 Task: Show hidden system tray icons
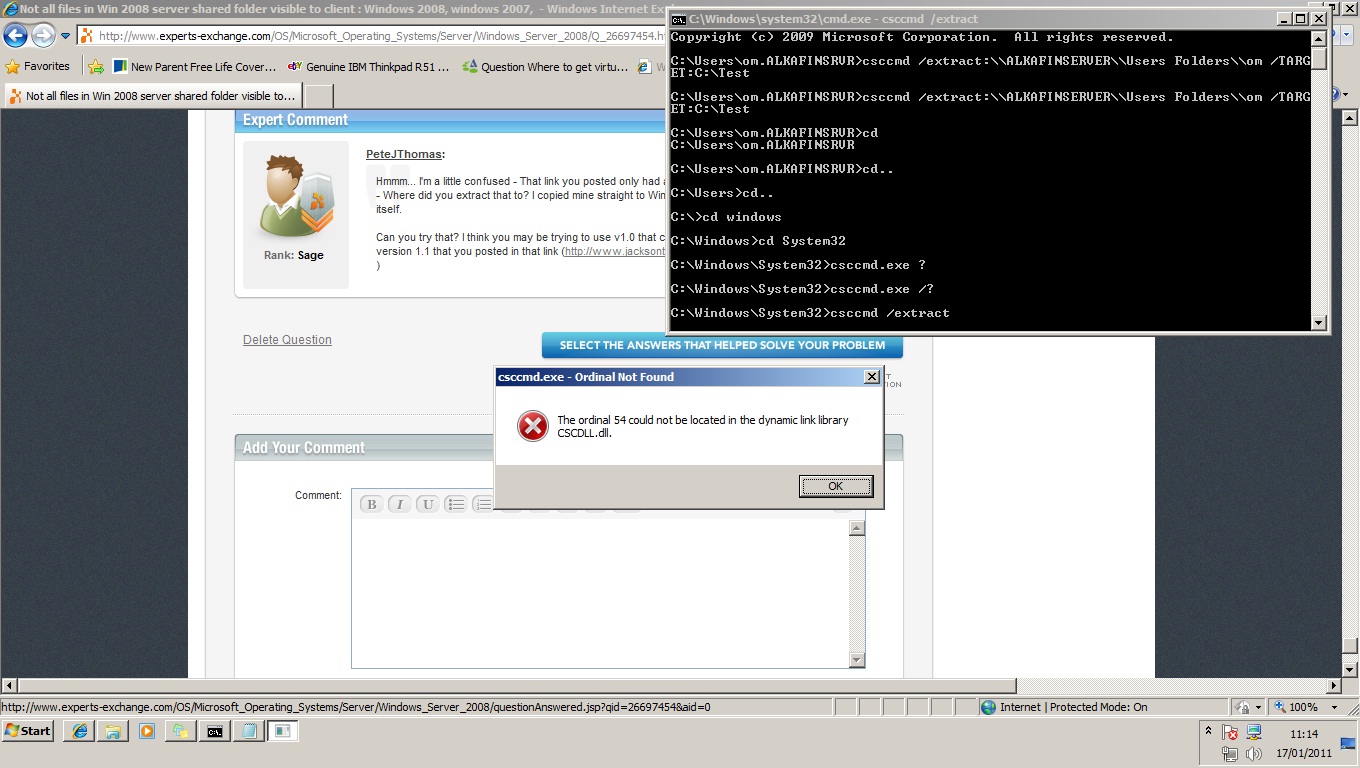pos(1208,731)
